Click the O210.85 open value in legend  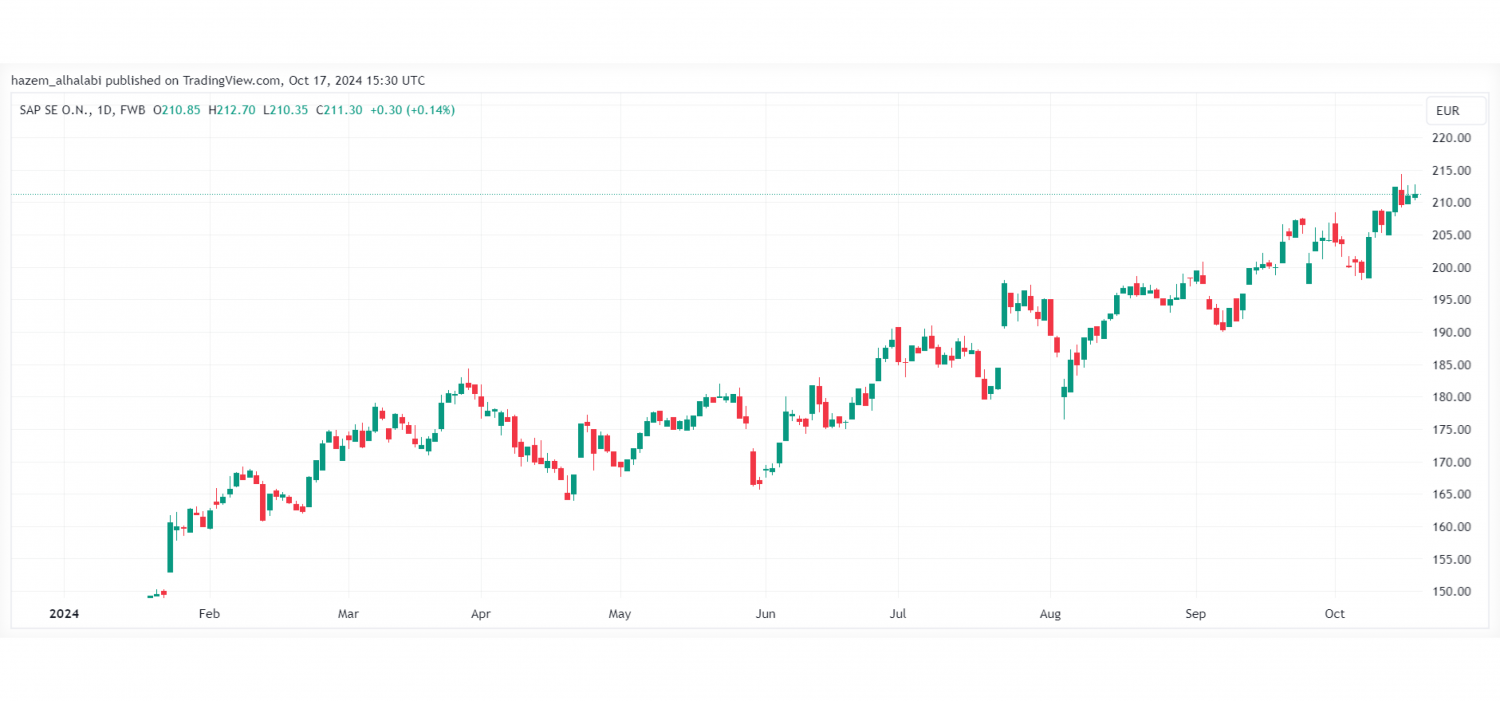tap(177, 110)
